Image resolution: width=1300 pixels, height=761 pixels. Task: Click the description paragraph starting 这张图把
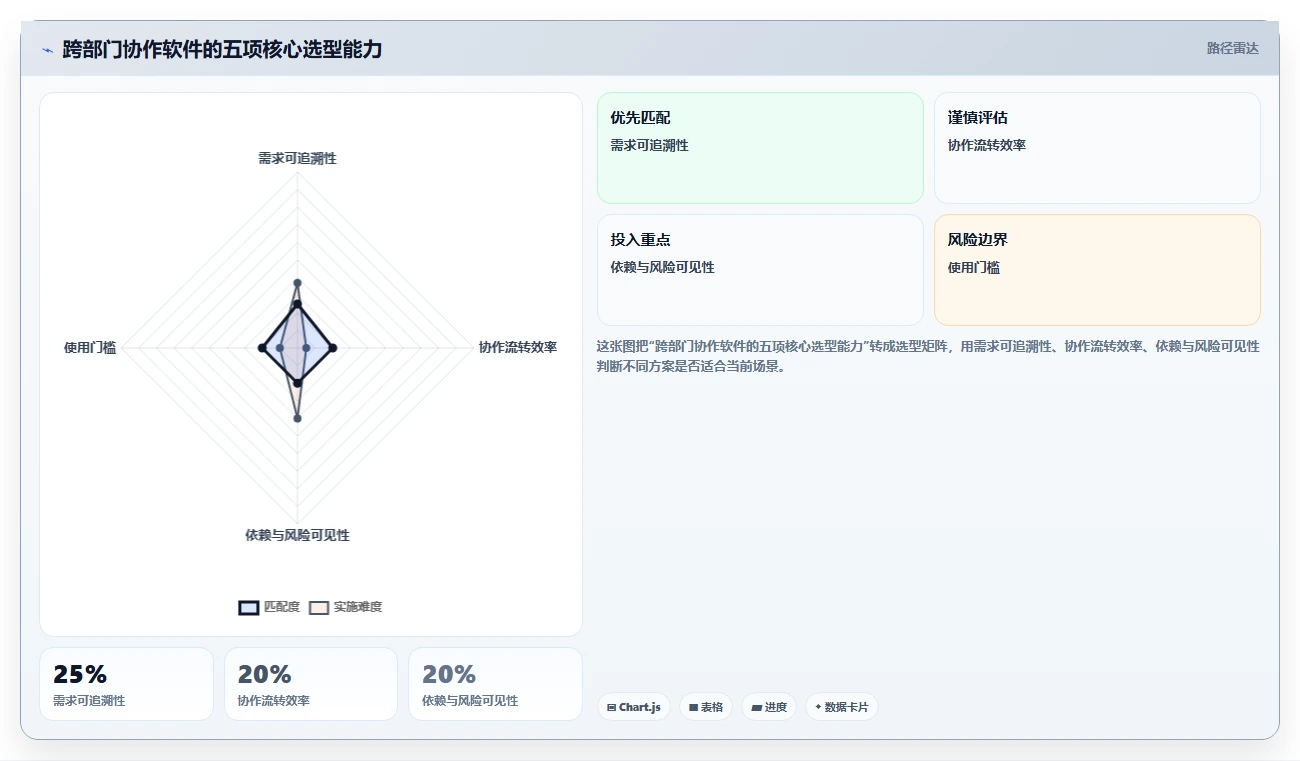point(928,356)
